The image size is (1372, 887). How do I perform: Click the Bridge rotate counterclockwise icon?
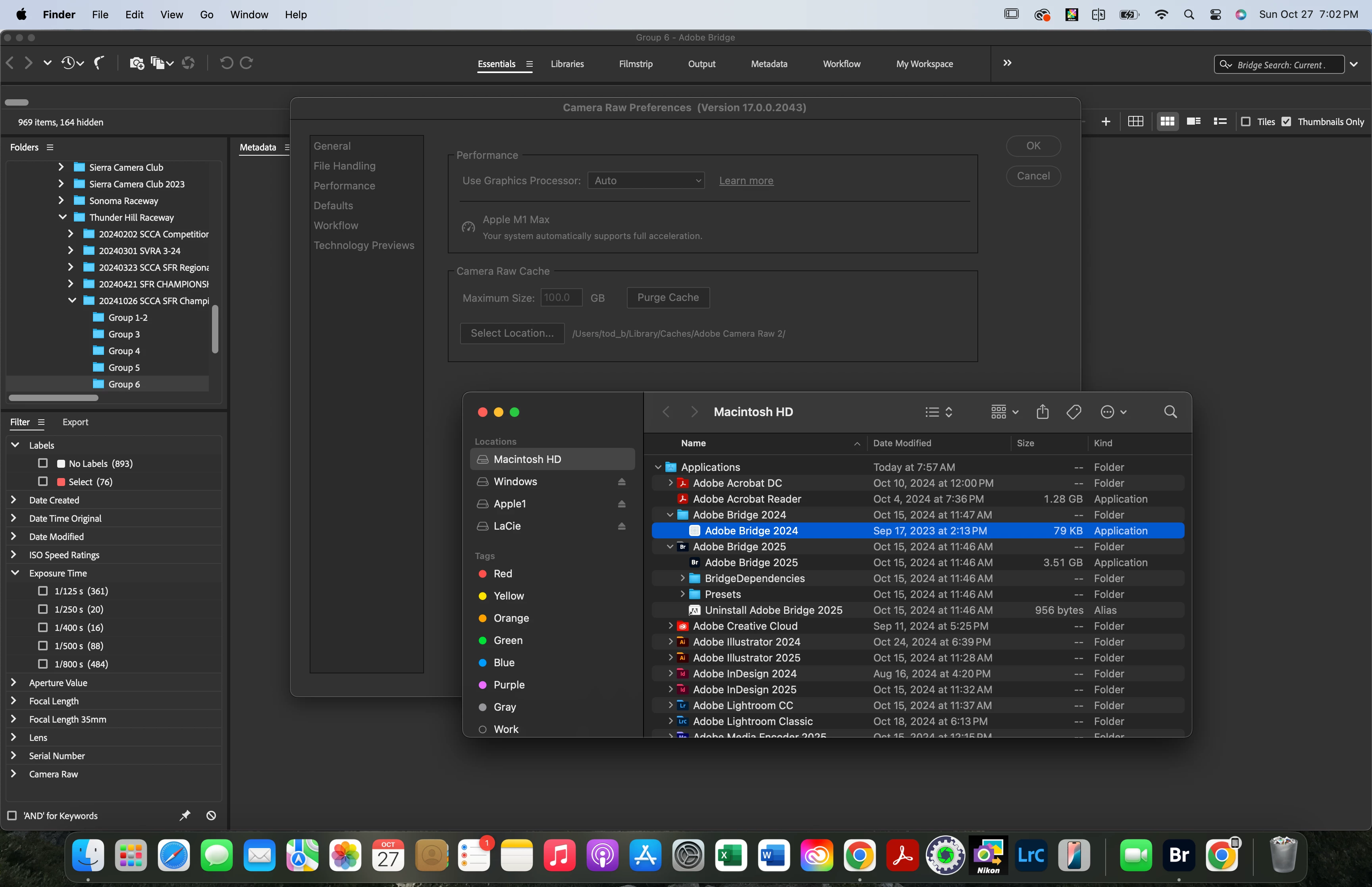tap(226, 63)
